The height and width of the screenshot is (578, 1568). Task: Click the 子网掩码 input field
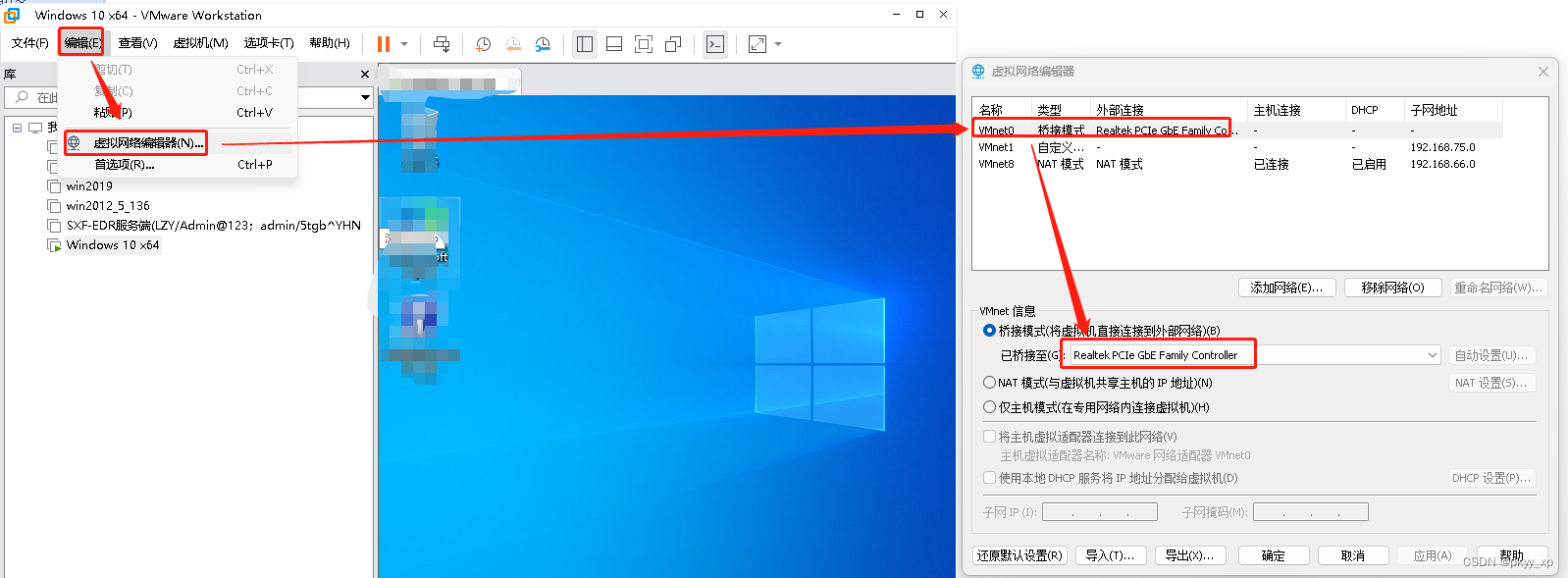[x=1310, y=512]
